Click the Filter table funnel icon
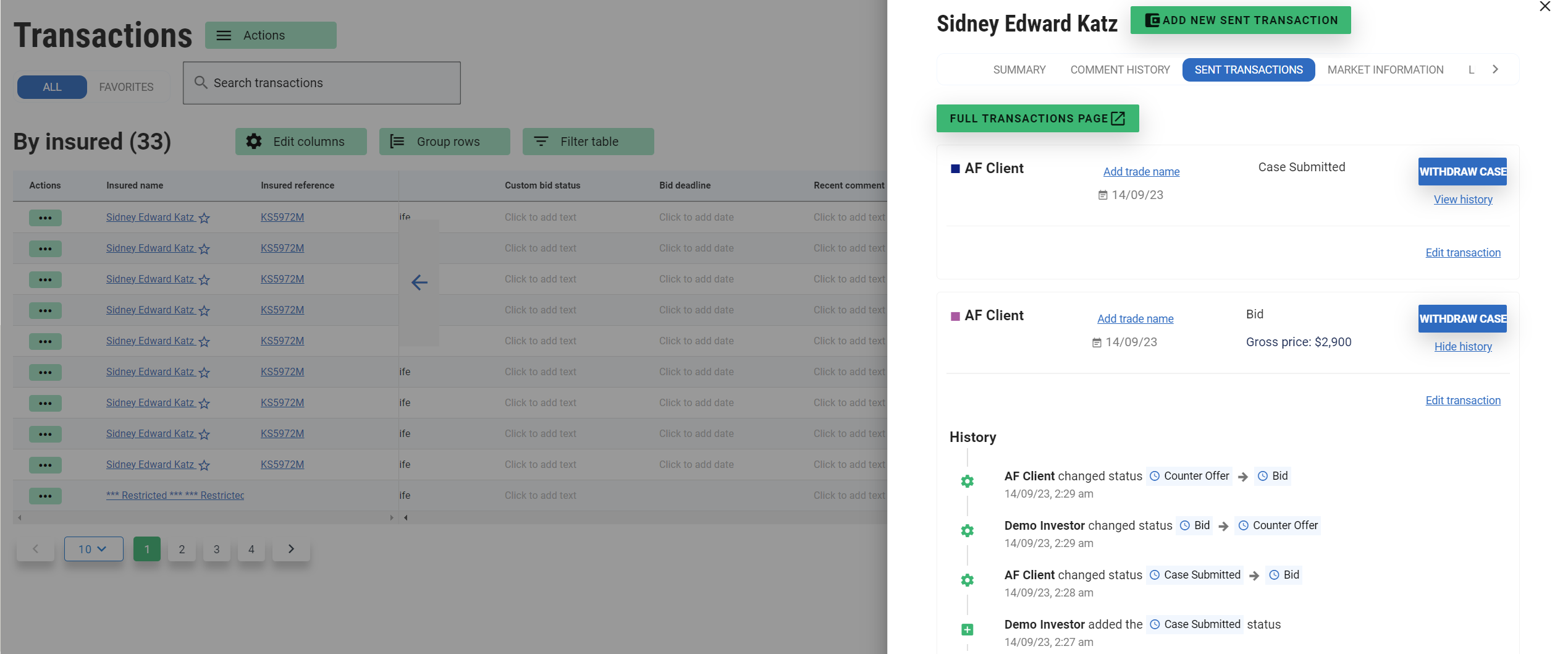Image resolution: width=1568 pixels, height=654 pixels. 541,142
